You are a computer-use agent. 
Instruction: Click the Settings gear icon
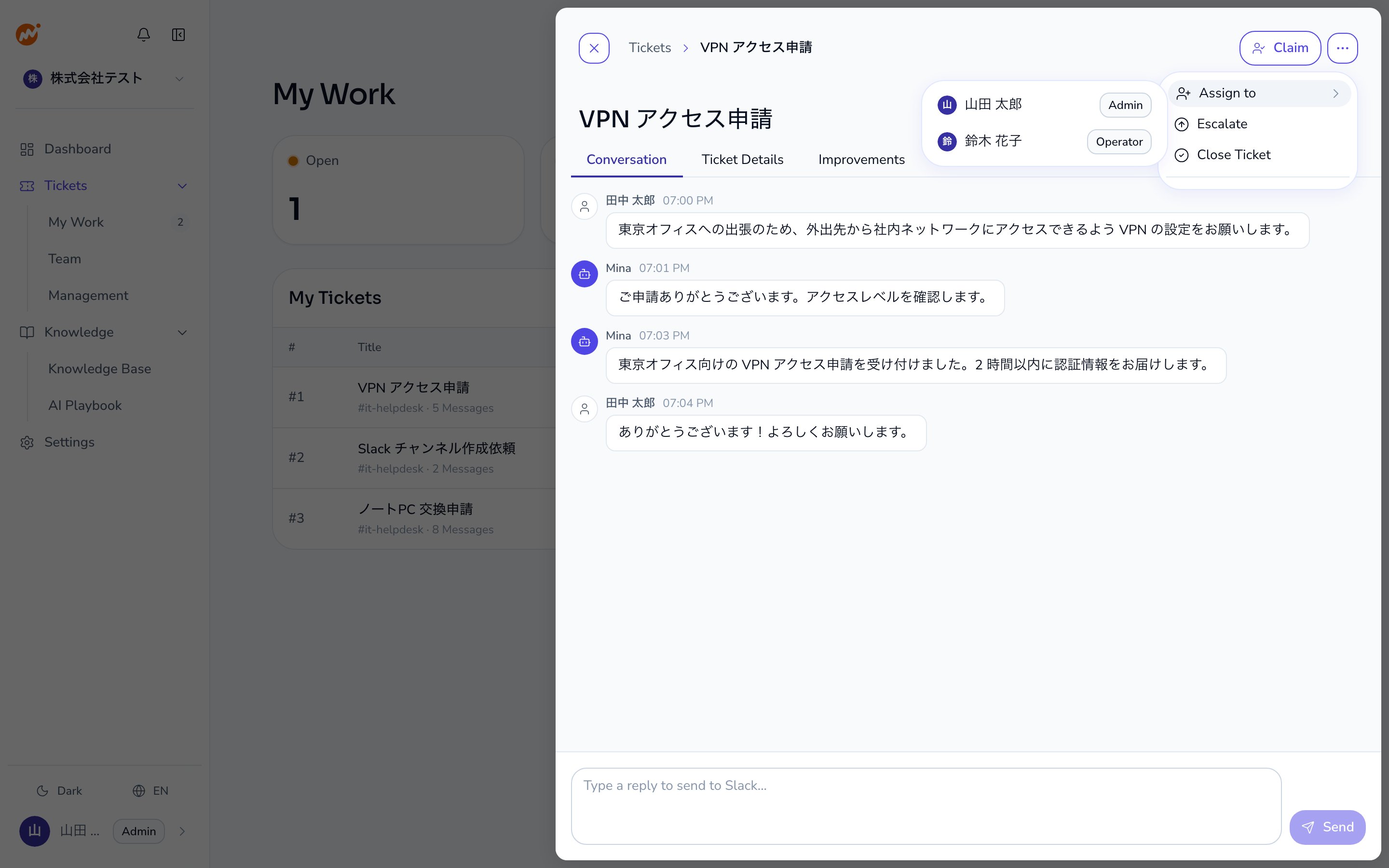(x=27, y=443)
